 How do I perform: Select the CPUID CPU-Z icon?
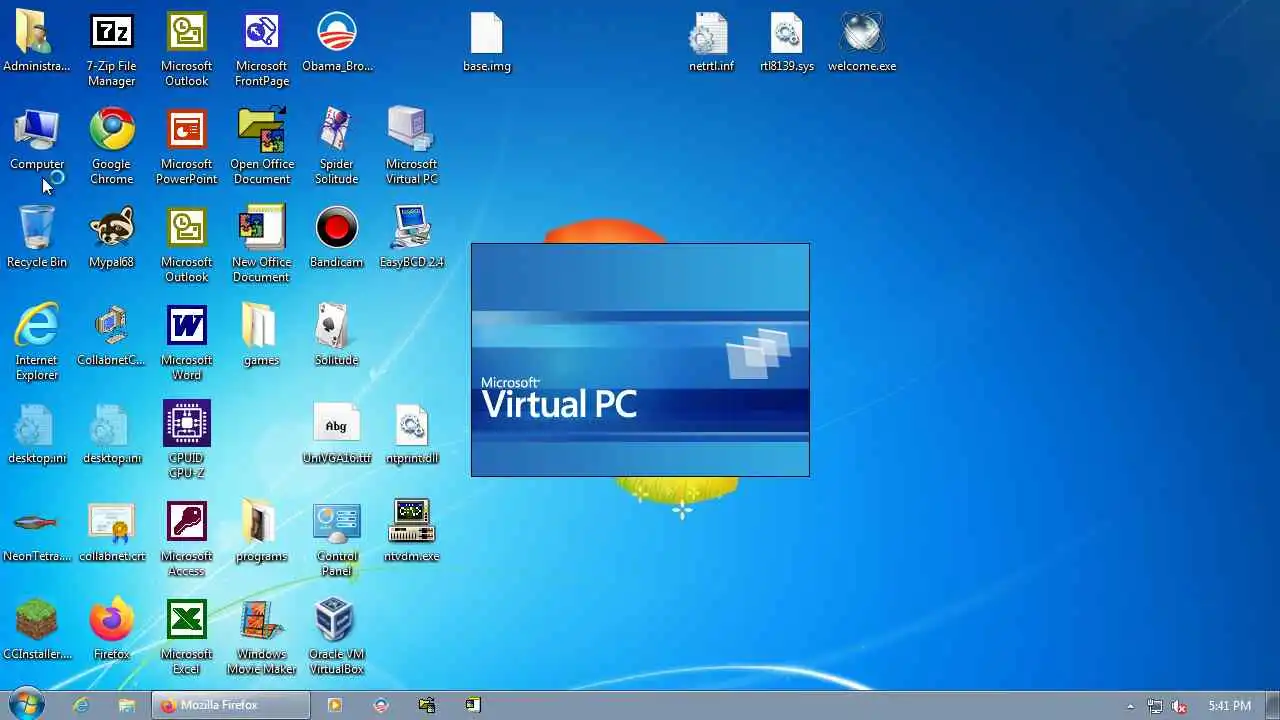187,441
